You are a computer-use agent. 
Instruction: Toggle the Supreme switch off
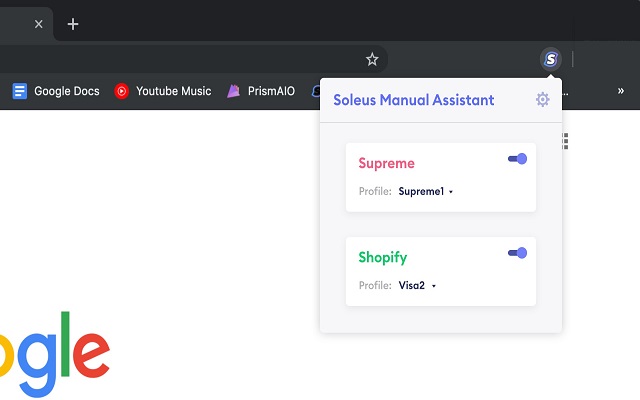(x=517, y=159)
